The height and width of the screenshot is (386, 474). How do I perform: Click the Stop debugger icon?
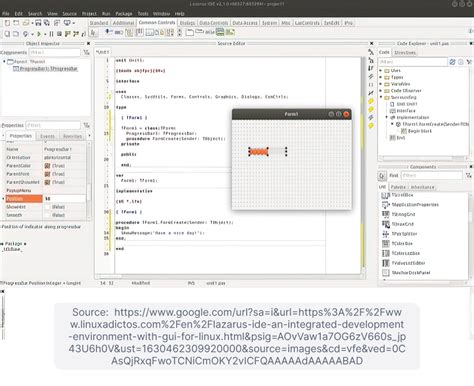[x=59, y=34]
